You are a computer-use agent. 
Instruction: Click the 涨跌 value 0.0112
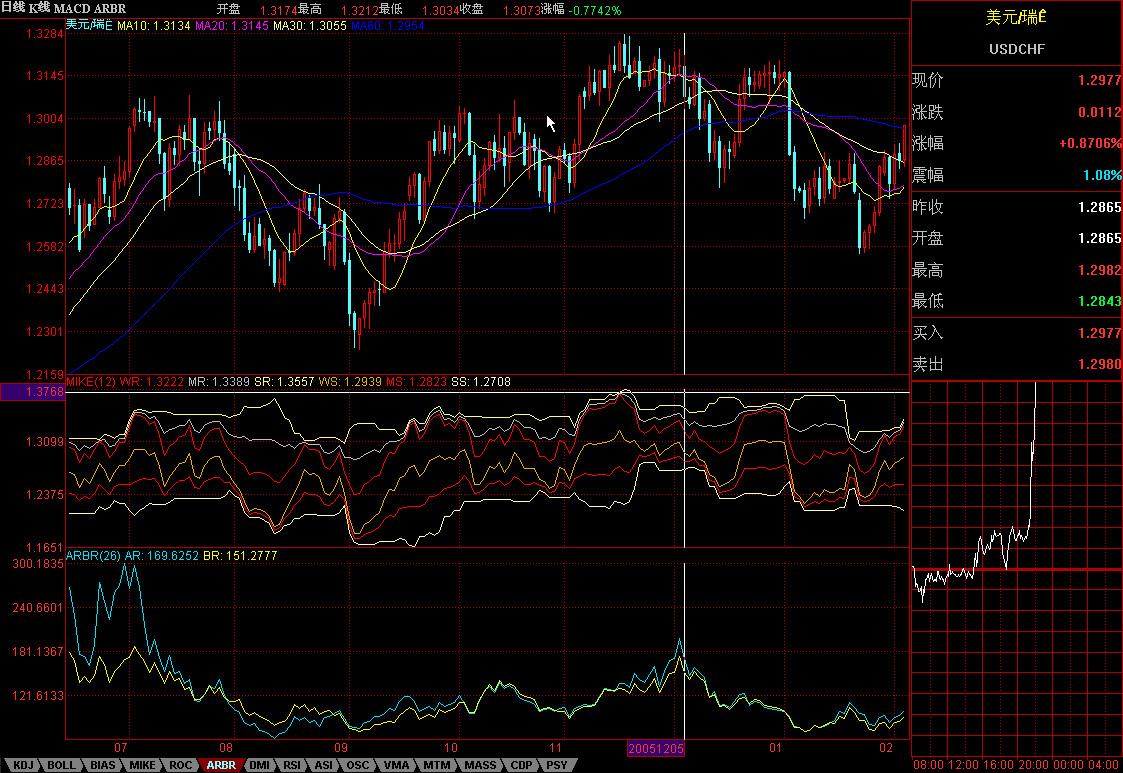click(1099, 112)
